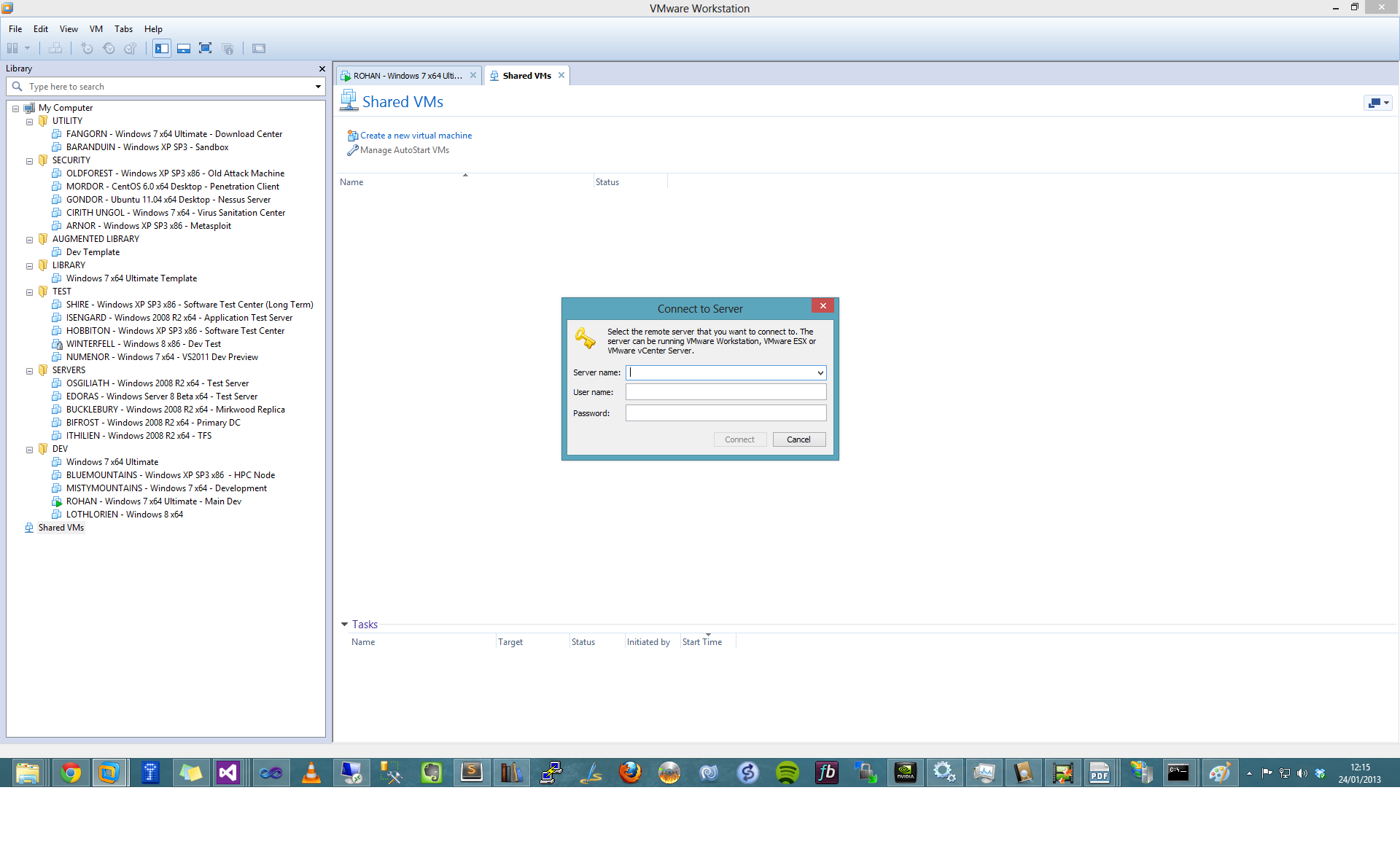This screenshot has height=852, width=1400.
Task: Open the Snapshot Manager
Action: click(x=130, y=48)
